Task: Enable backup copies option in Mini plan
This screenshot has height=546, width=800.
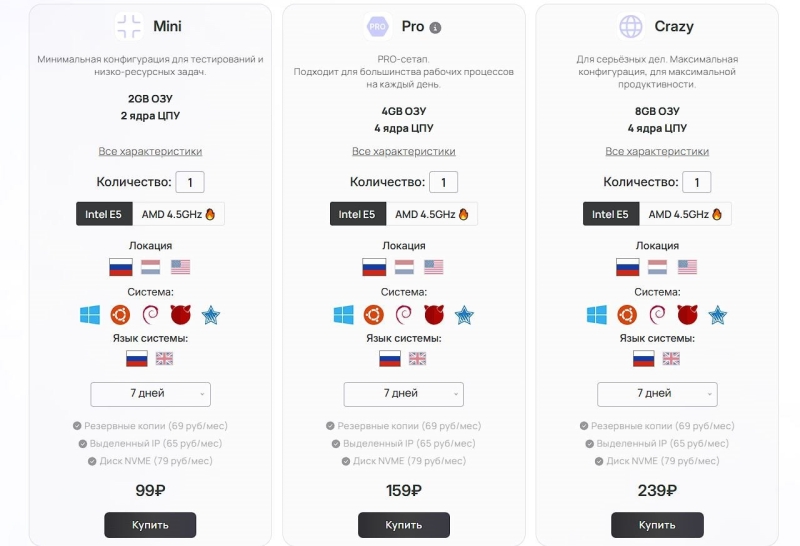Action: 78,426
